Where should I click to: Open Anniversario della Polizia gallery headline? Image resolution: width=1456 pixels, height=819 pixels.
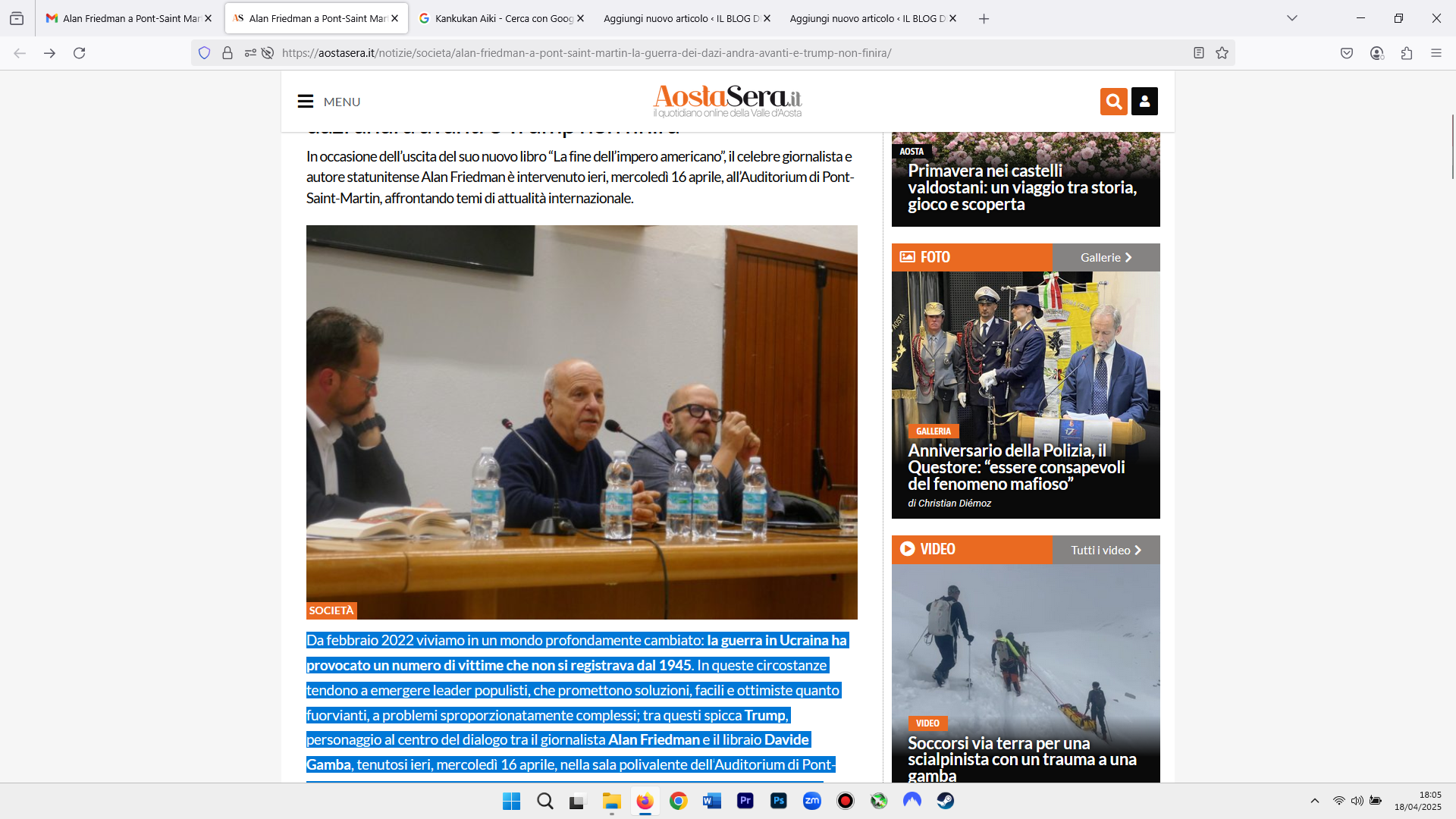[1016, 467]
